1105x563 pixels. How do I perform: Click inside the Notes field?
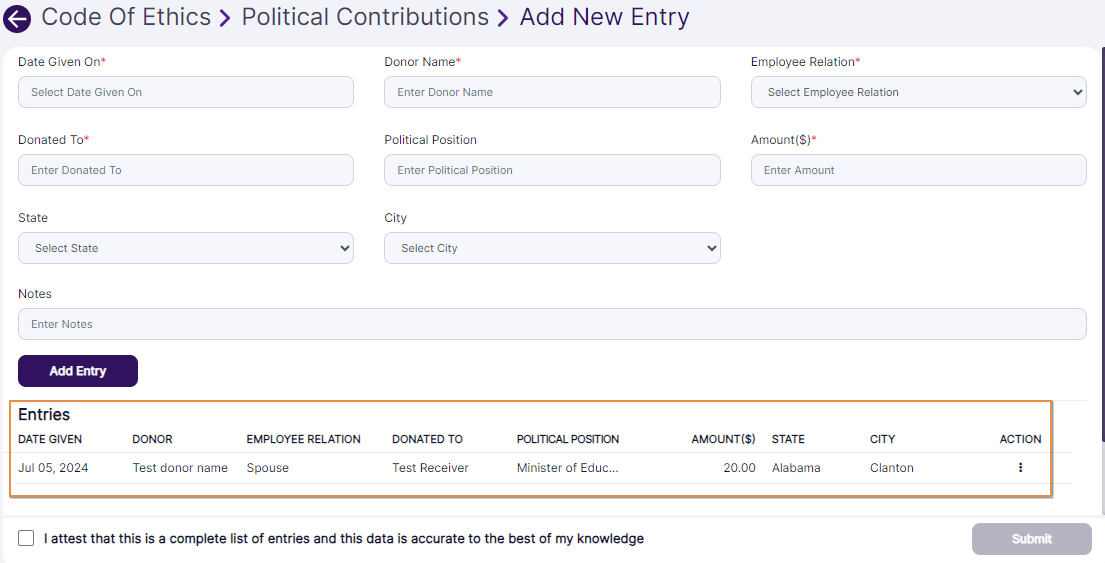552,324
